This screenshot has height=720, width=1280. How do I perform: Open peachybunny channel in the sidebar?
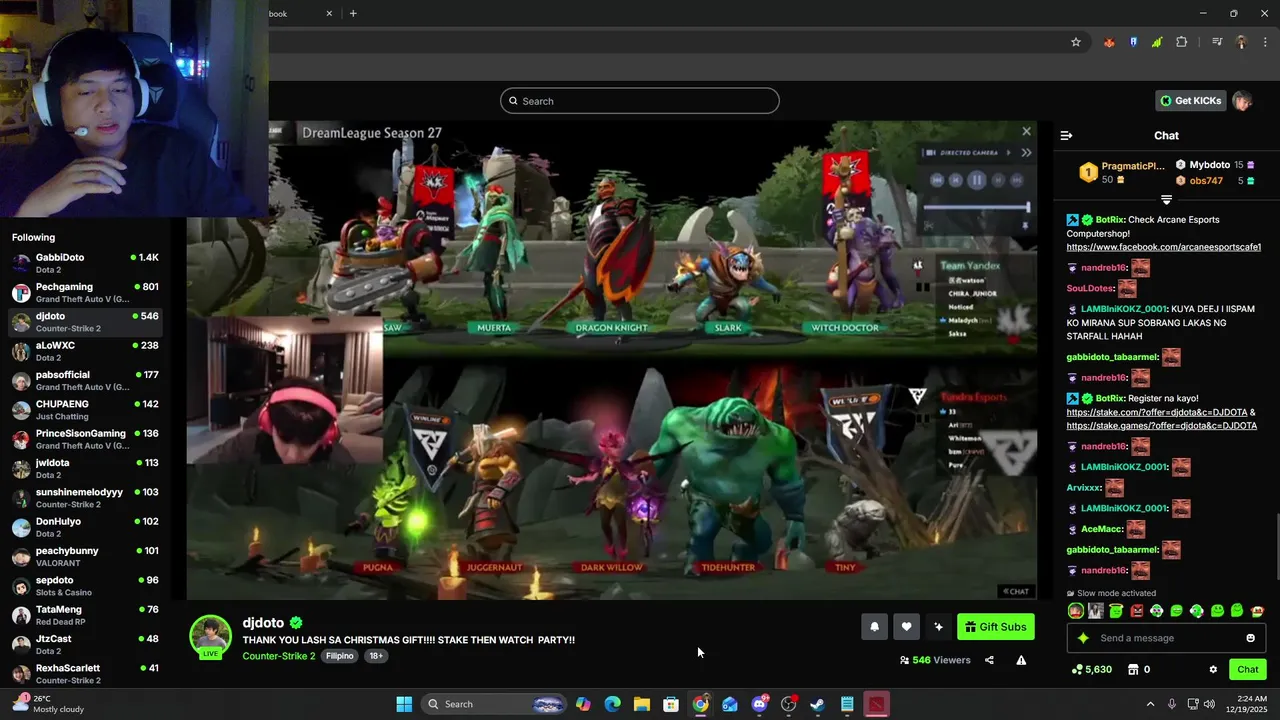click(85, 556)
